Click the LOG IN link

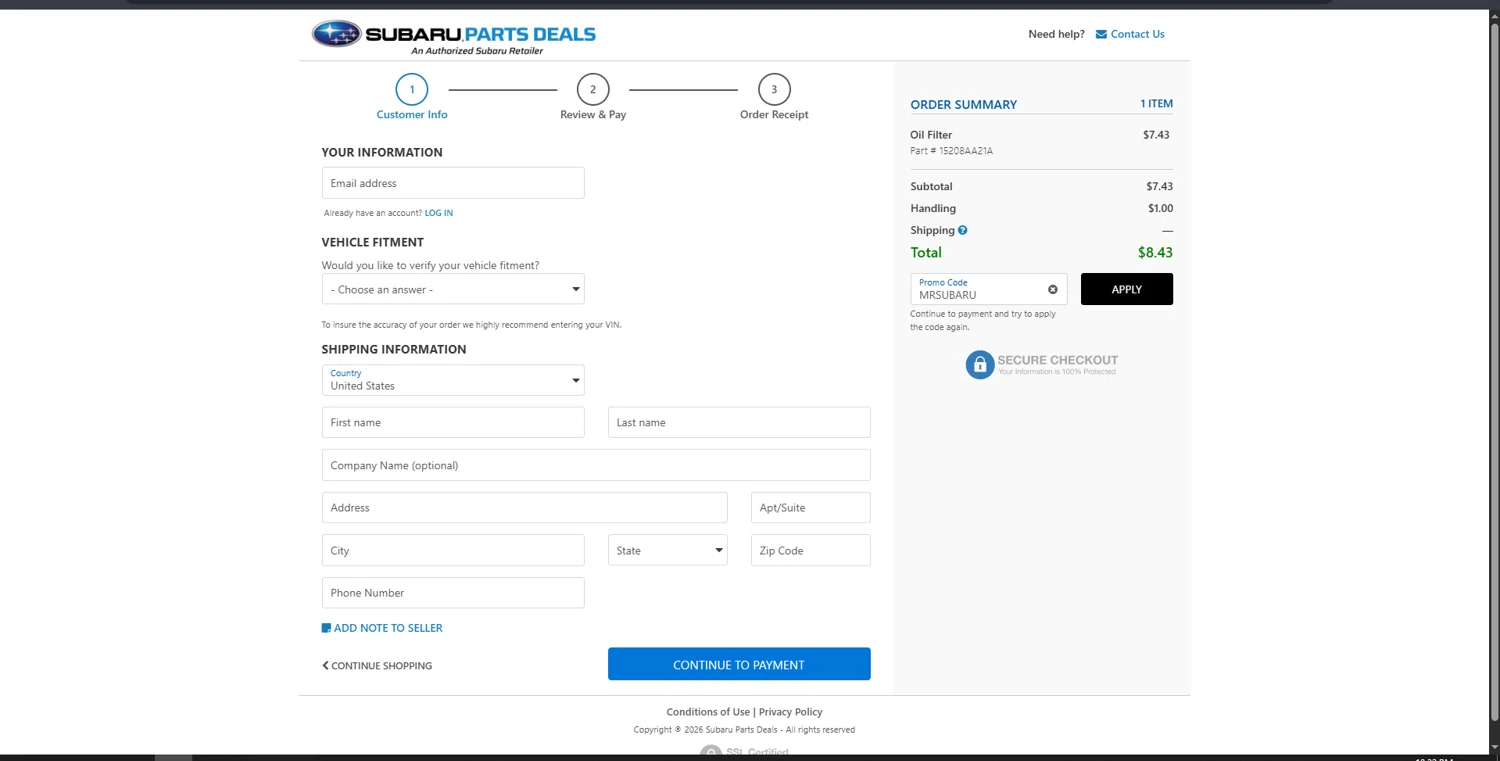pyautogui.click(x=439, y=213)
